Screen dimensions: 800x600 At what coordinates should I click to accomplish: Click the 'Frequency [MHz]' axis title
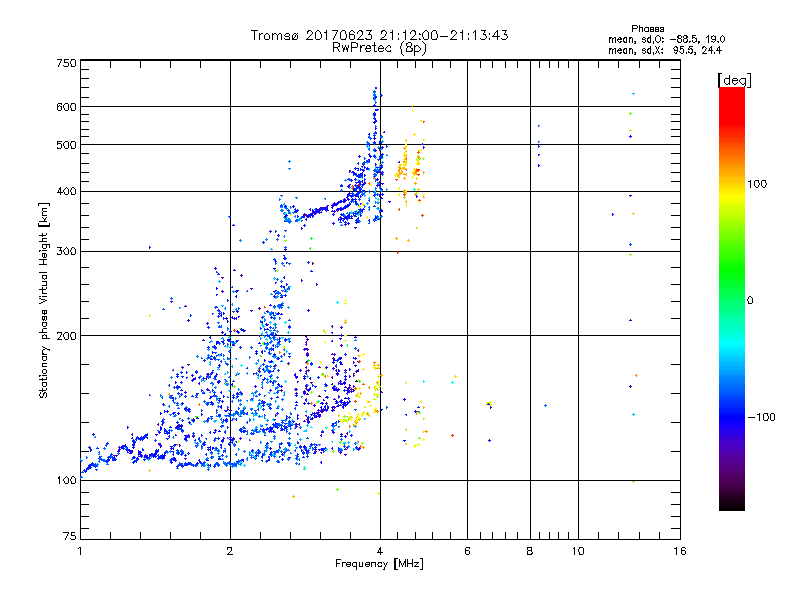click(x=379, y=564)
